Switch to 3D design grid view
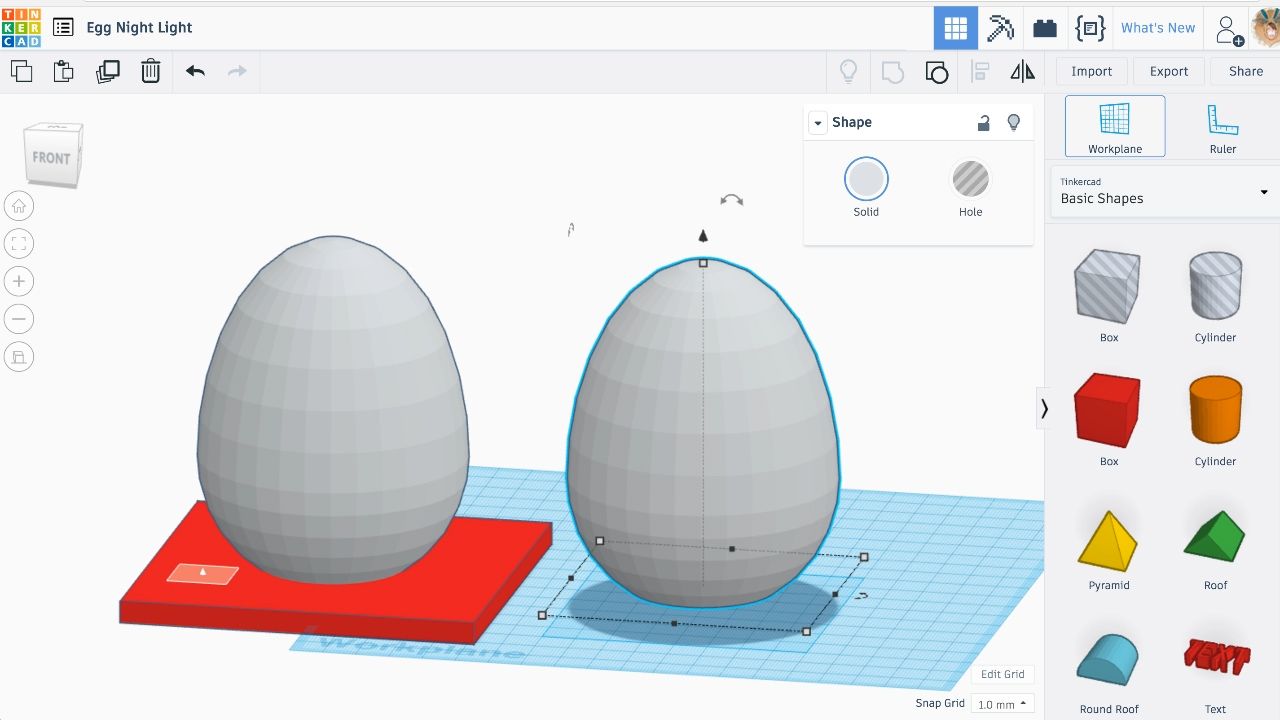The height and width of the screenshot is (720, 1280). coord(956,28)
